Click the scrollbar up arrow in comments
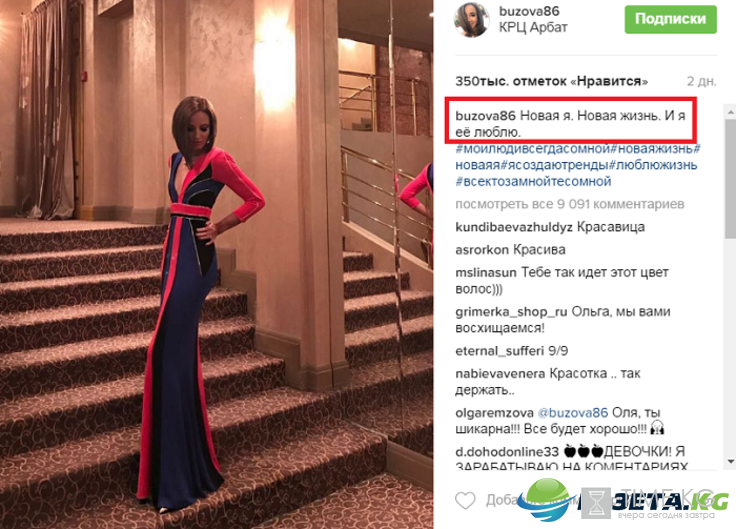This screenshot has width=736, height=529. pos(731,113)
